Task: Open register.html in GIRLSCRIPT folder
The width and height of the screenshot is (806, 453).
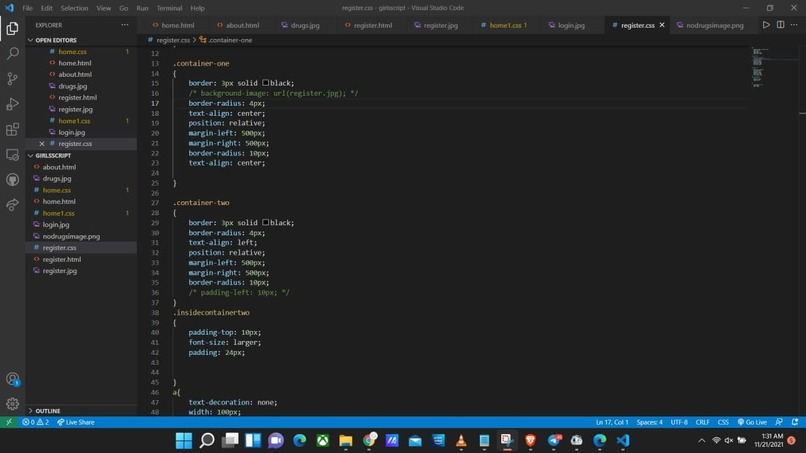Action: 62,260
